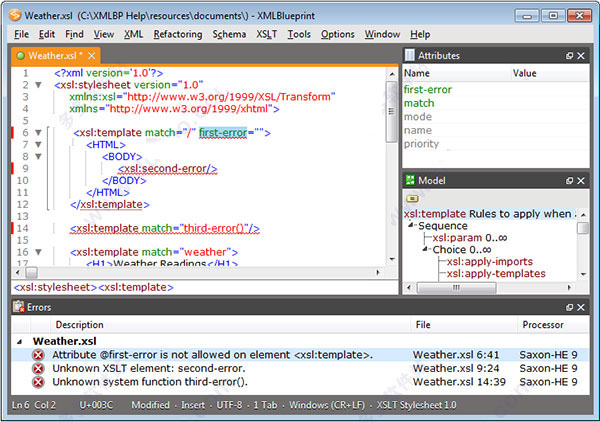Close the Weather.xsl editor tab
The width and height of the screenshot is (600, 422).
coord(92,56)
